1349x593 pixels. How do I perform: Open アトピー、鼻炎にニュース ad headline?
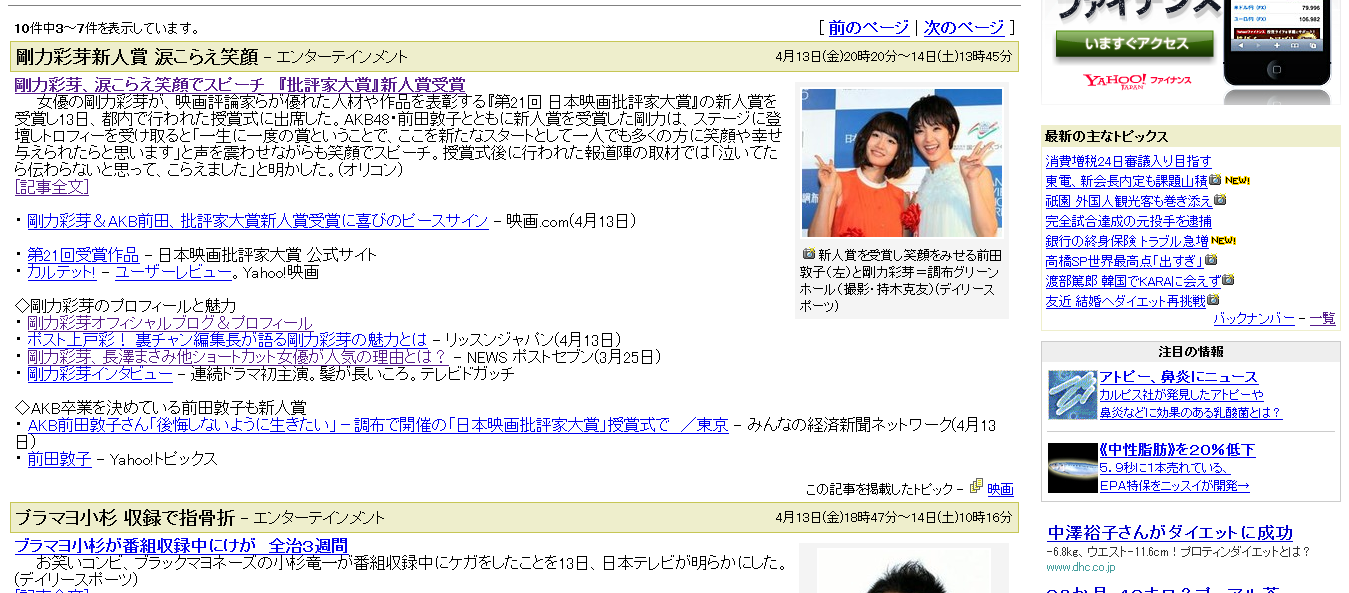pos(1178,377)
